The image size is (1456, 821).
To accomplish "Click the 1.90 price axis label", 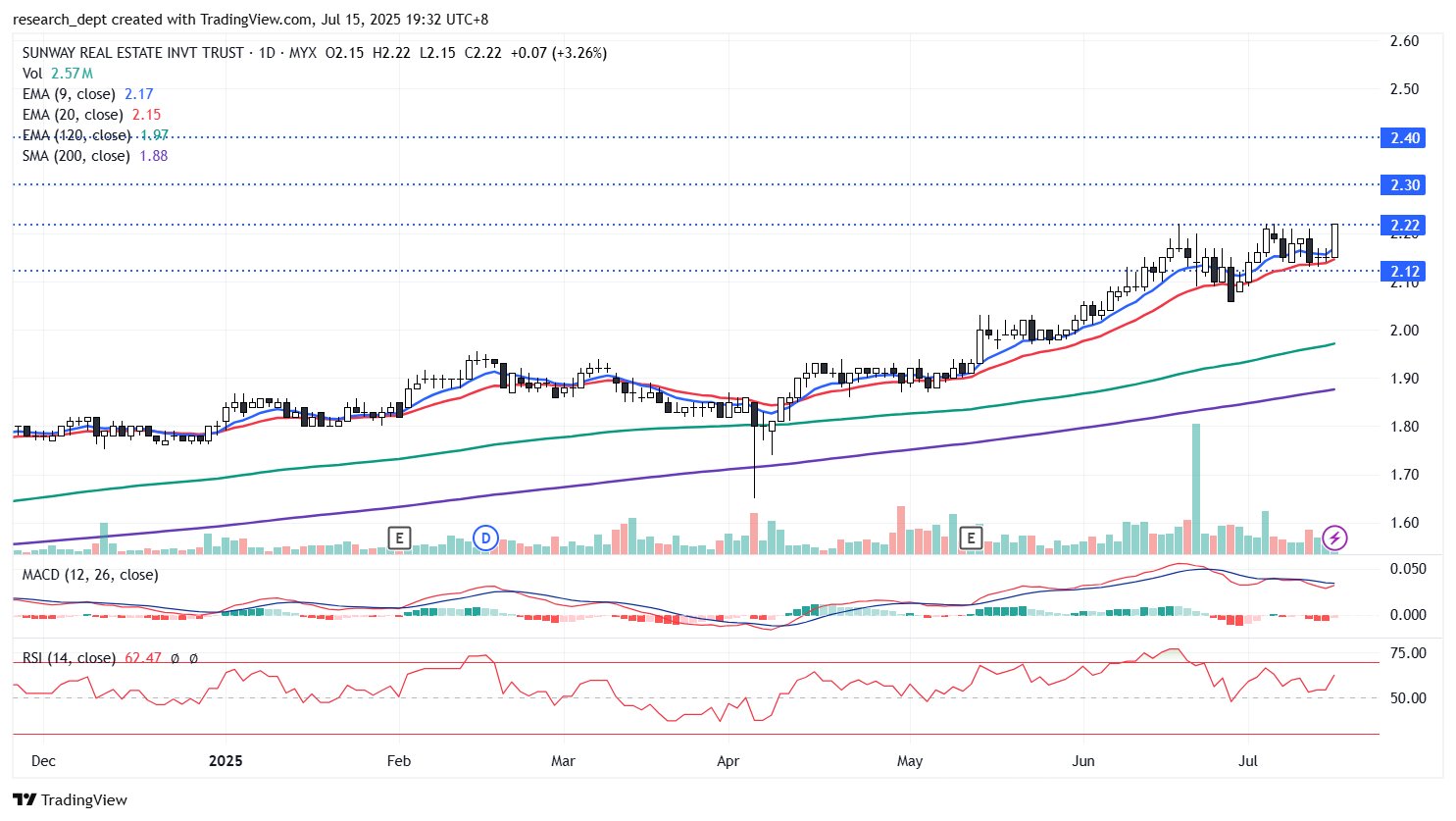I will 1404,379.
